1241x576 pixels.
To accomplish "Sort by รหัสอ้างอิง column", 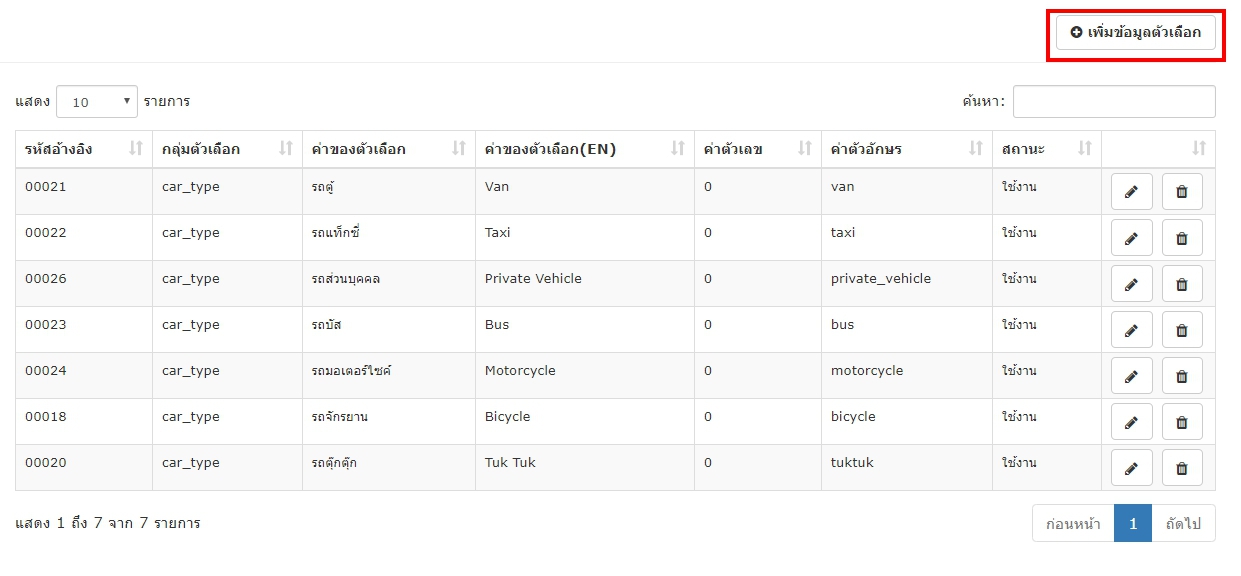I will [84, 149].
